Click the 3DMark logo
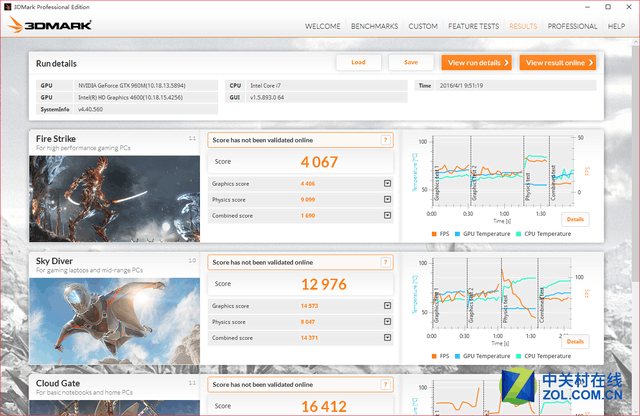The height and width of the screenshot is (416, 640). point(49,25)
